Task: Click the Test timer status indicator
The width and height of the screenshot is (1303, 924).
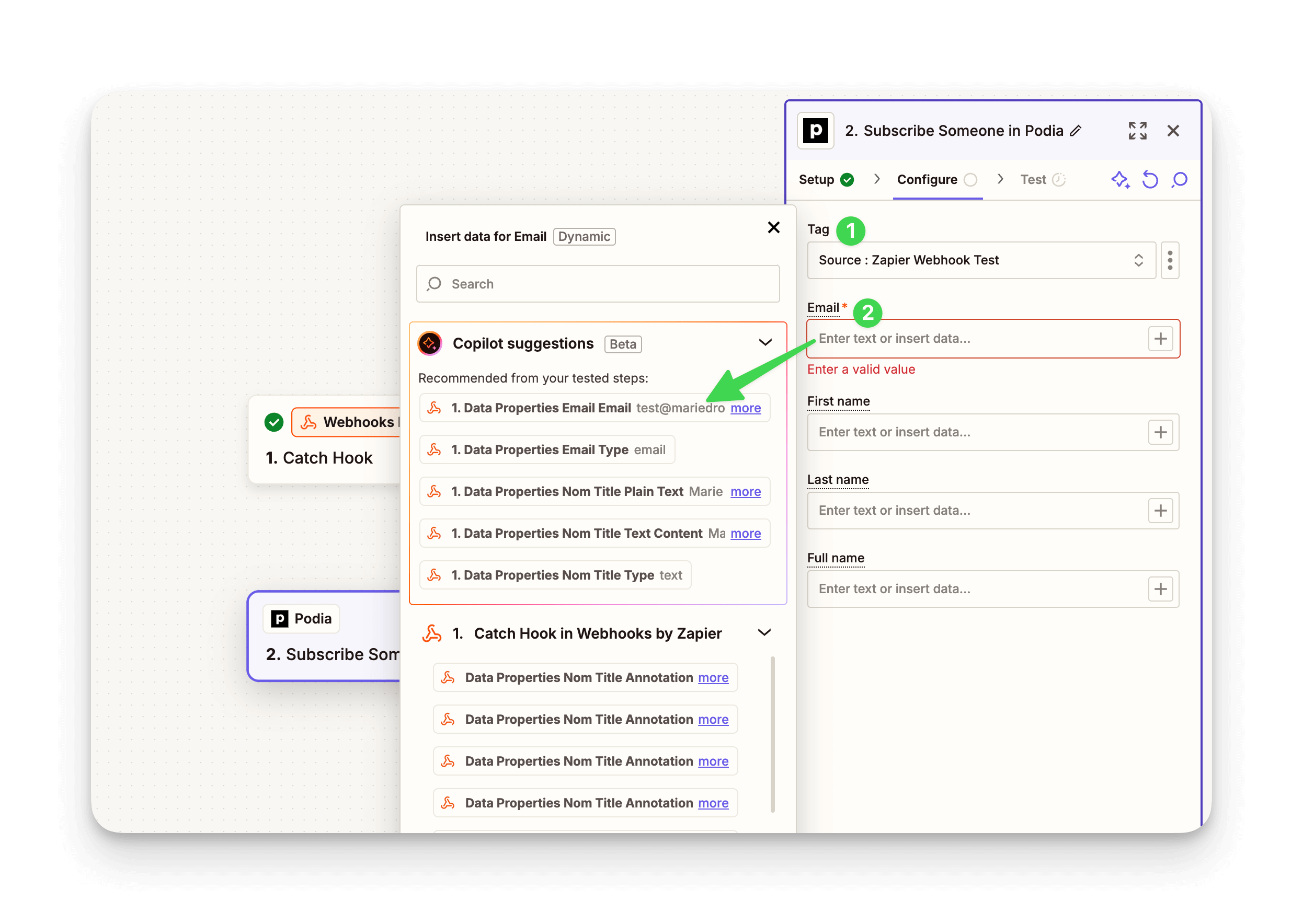Action: 1059,179
